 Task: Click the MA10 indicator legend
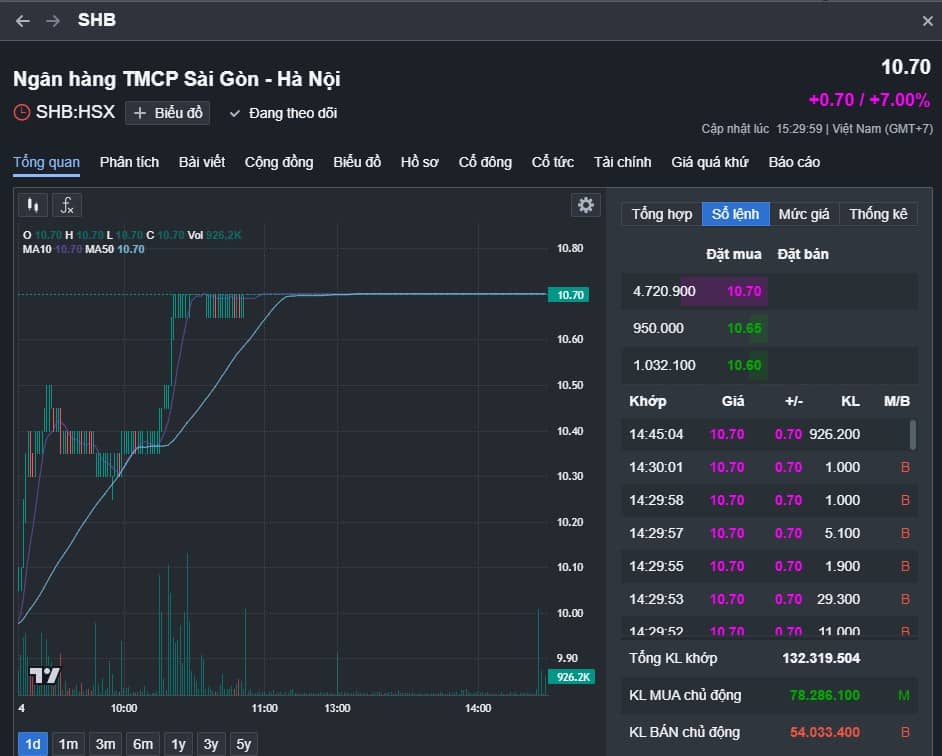pyautogui.click(x=52, y=249)
